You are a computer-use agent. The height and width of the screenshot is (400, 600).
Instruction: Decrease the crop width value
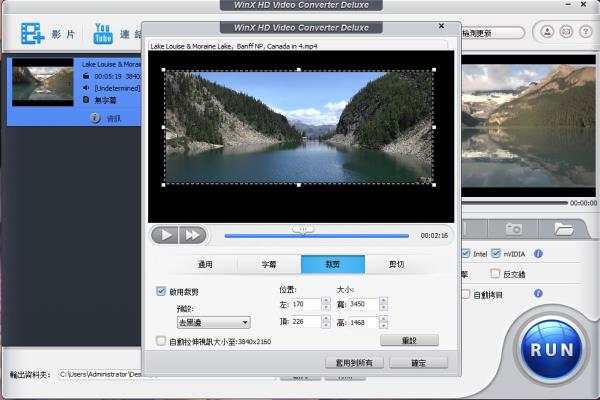383,307
